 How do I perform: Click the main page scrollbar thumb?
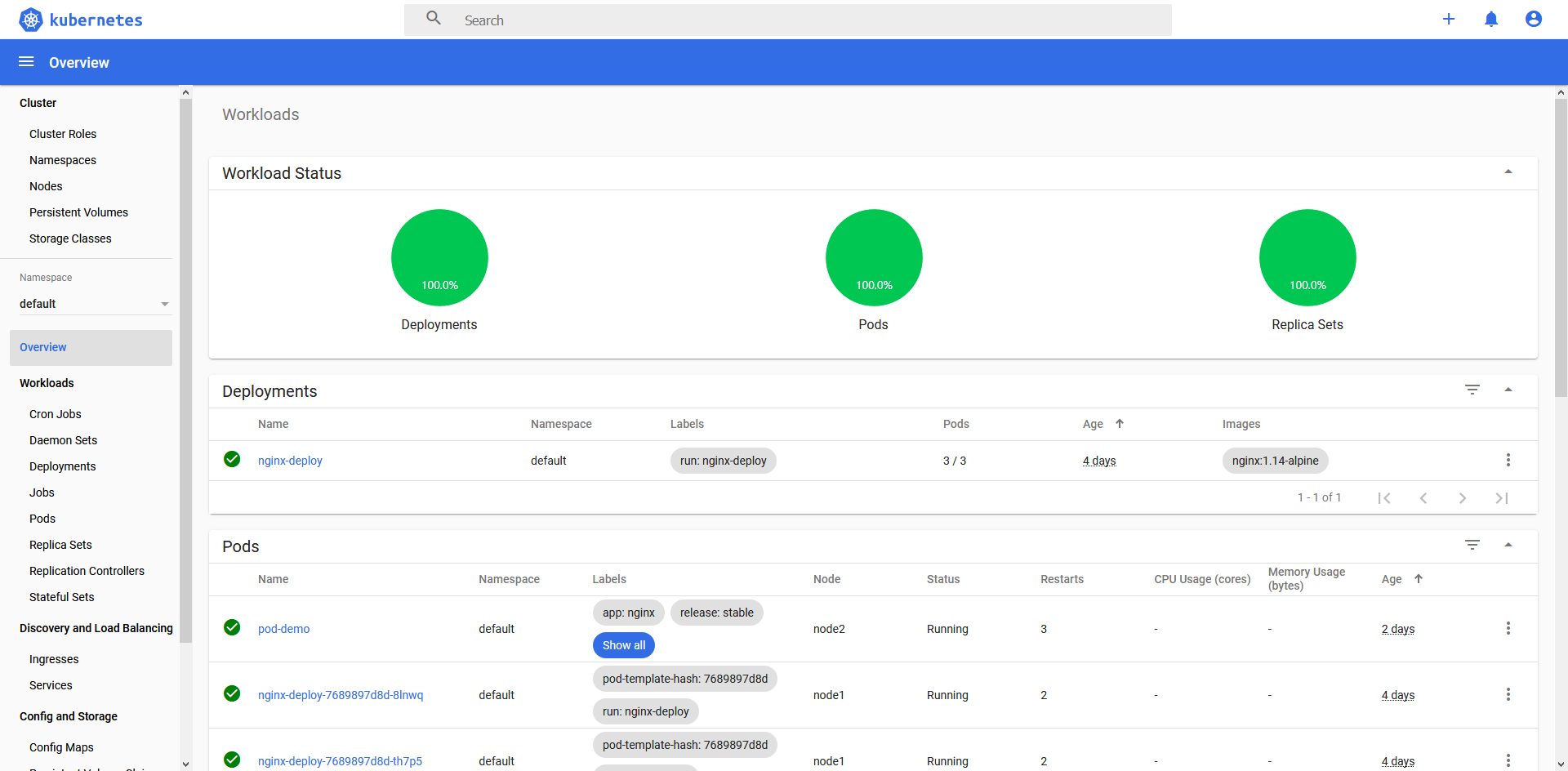[1561, 247]
